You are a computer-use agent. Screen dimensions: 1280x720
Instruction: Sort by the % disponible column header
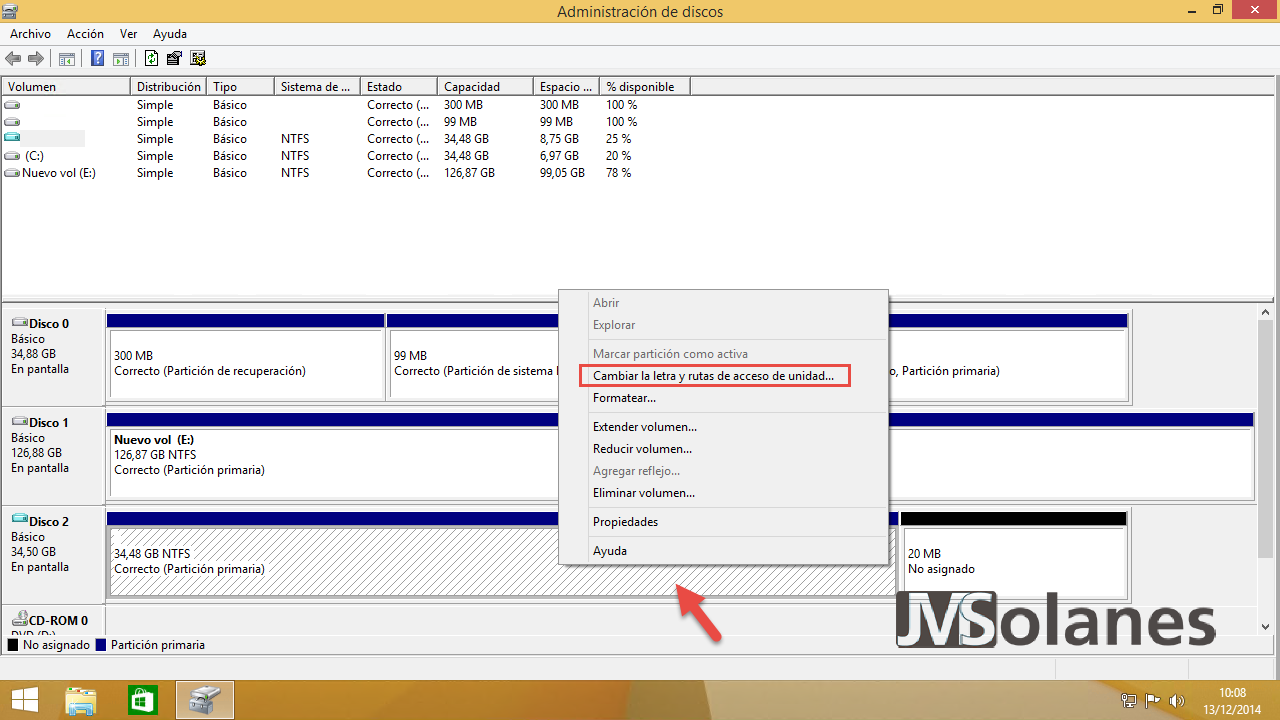point(645,87)
